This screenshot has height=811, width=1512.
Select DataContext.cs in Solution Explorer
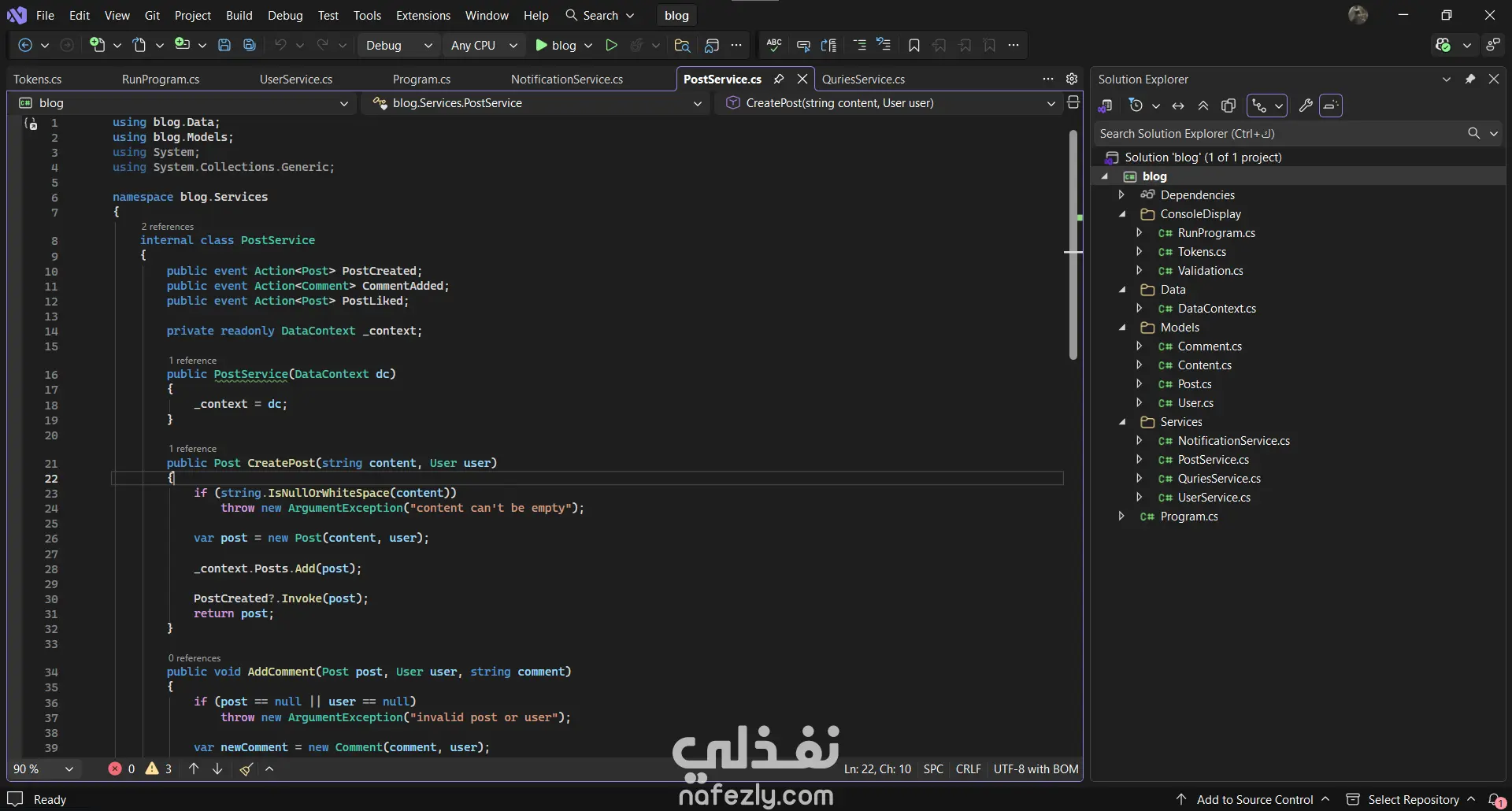click(x=1217, y=309)
